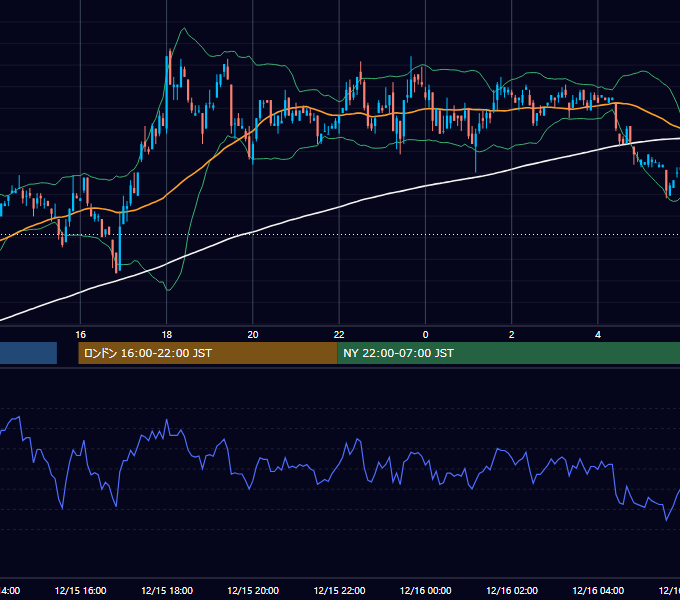This screenshot has width=680, height=600.
Task: Click the 22 hour label on price axis
Action: (x=339, y=335)
